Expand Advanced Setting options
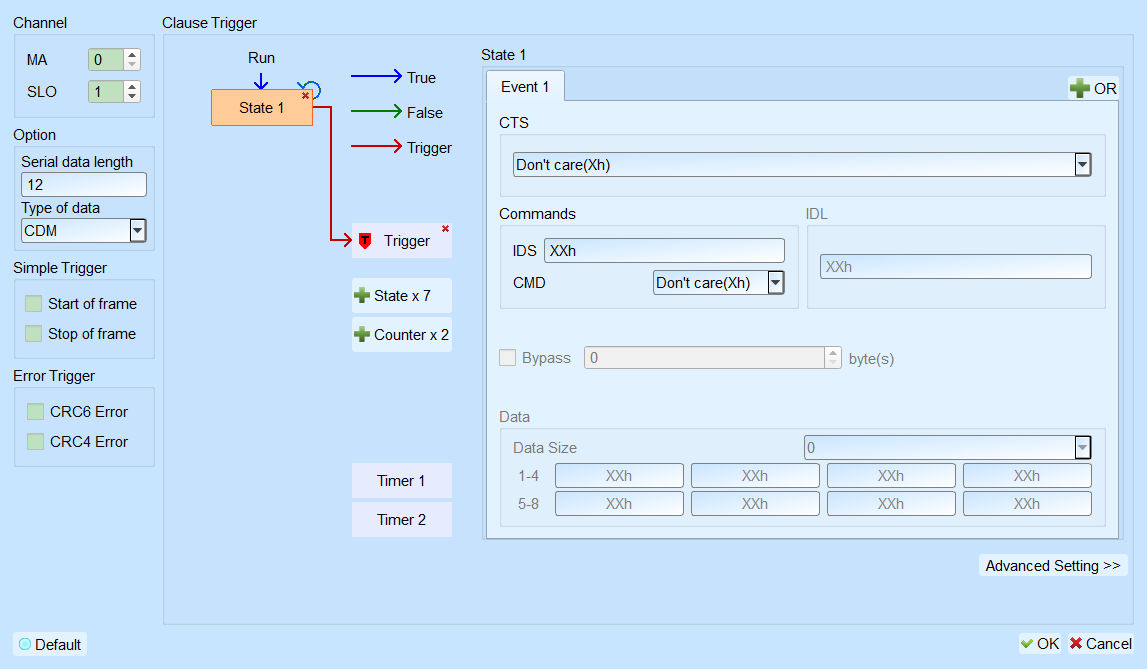Screen dimensions: 1147x669 [1053, 565]
